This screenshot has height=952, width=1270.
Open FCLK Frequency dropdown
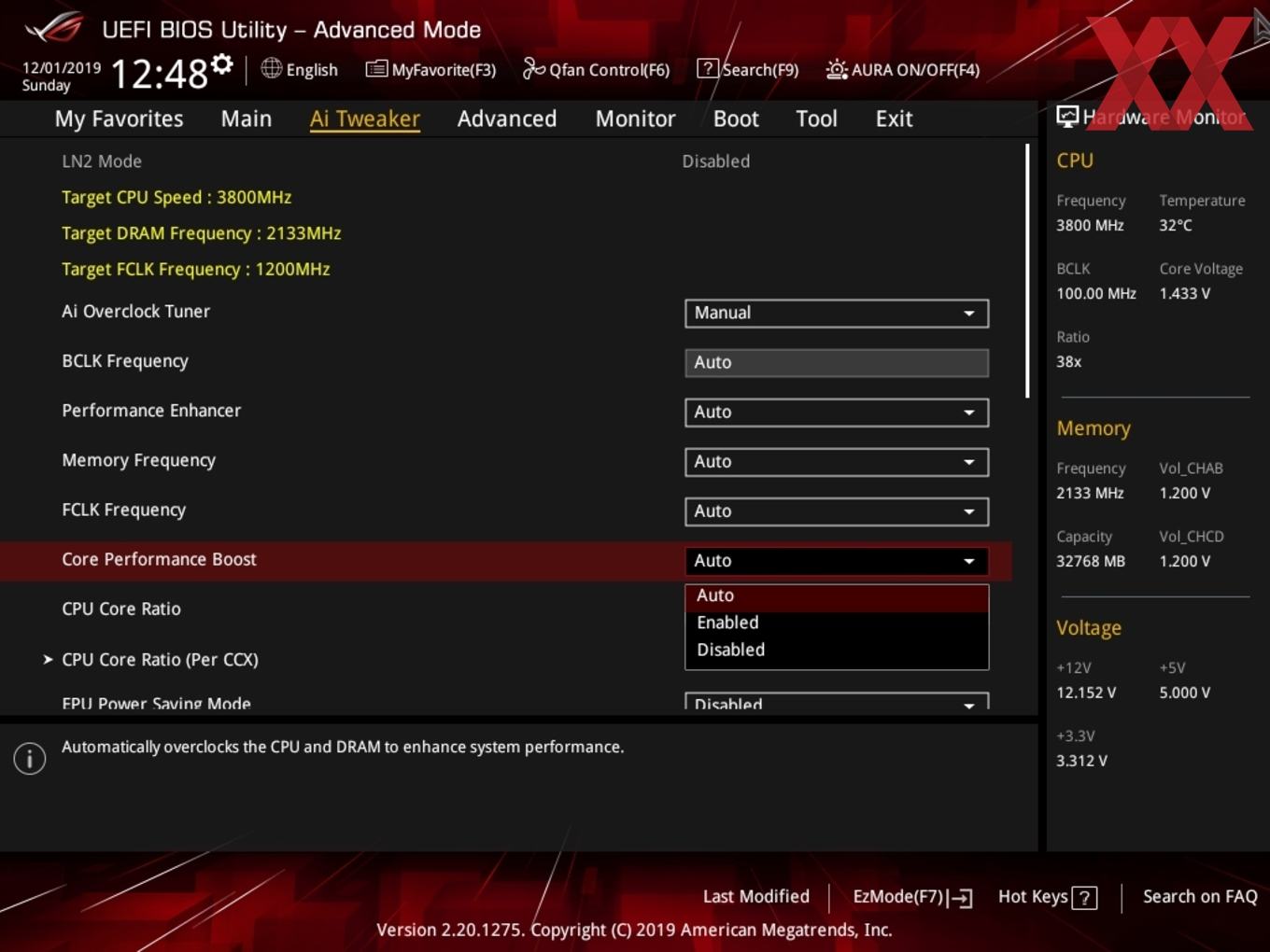click(837, 511)
